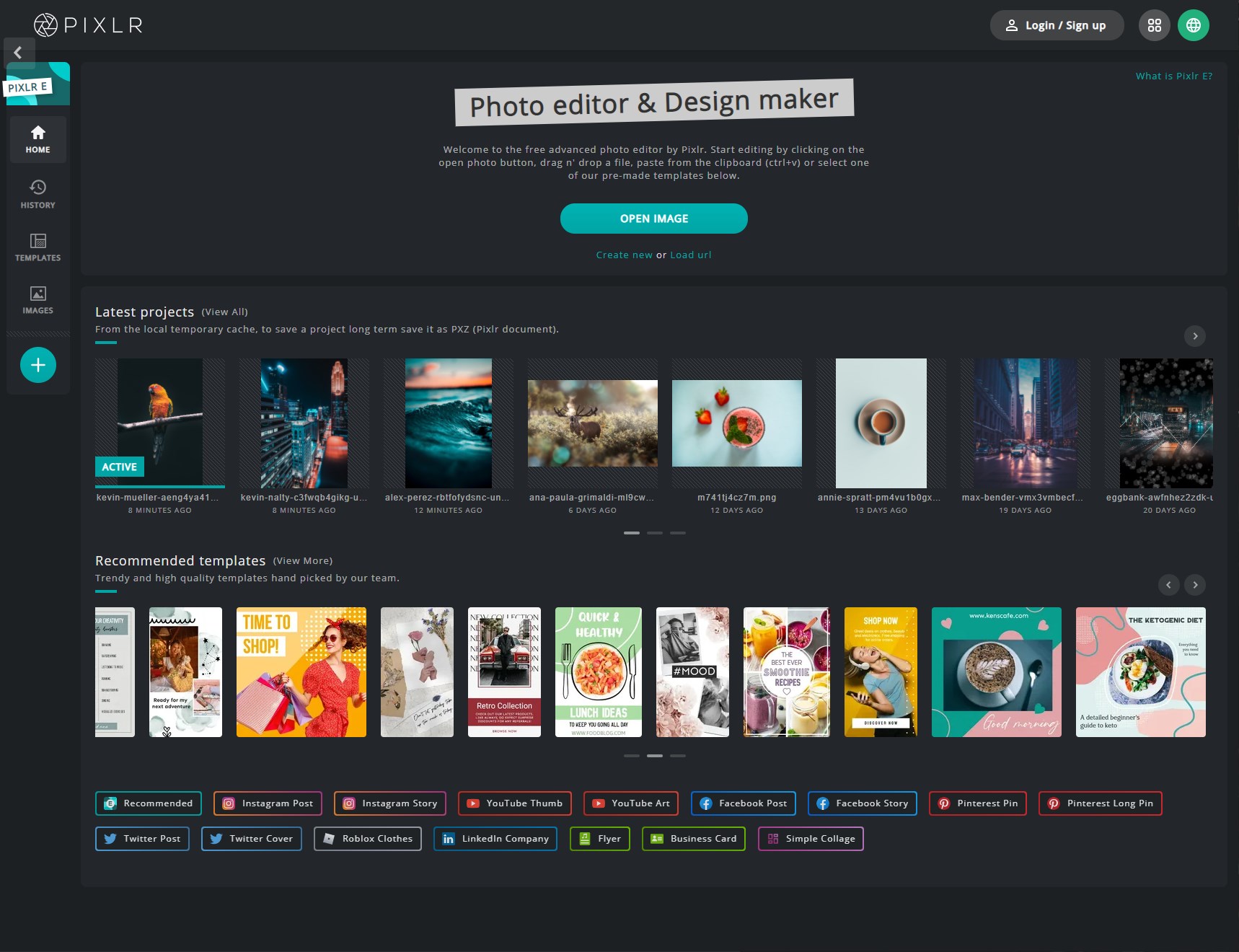
Task: Select the Home icon in the sidebar
Action: pos(38,138)
